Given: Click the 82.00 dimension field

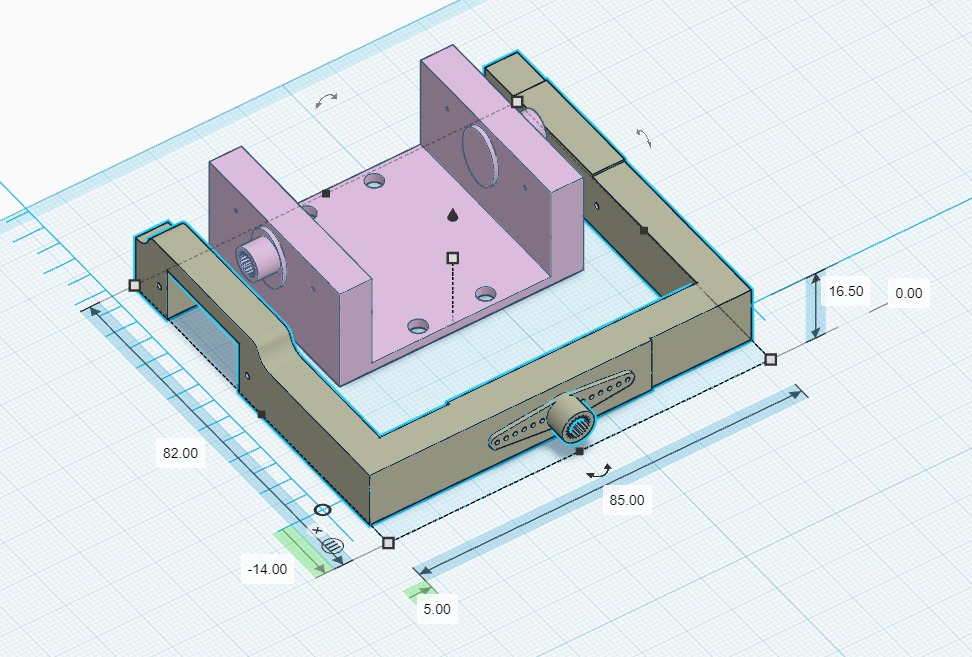Looking at the screenshot, I should (x=180, y=453).
